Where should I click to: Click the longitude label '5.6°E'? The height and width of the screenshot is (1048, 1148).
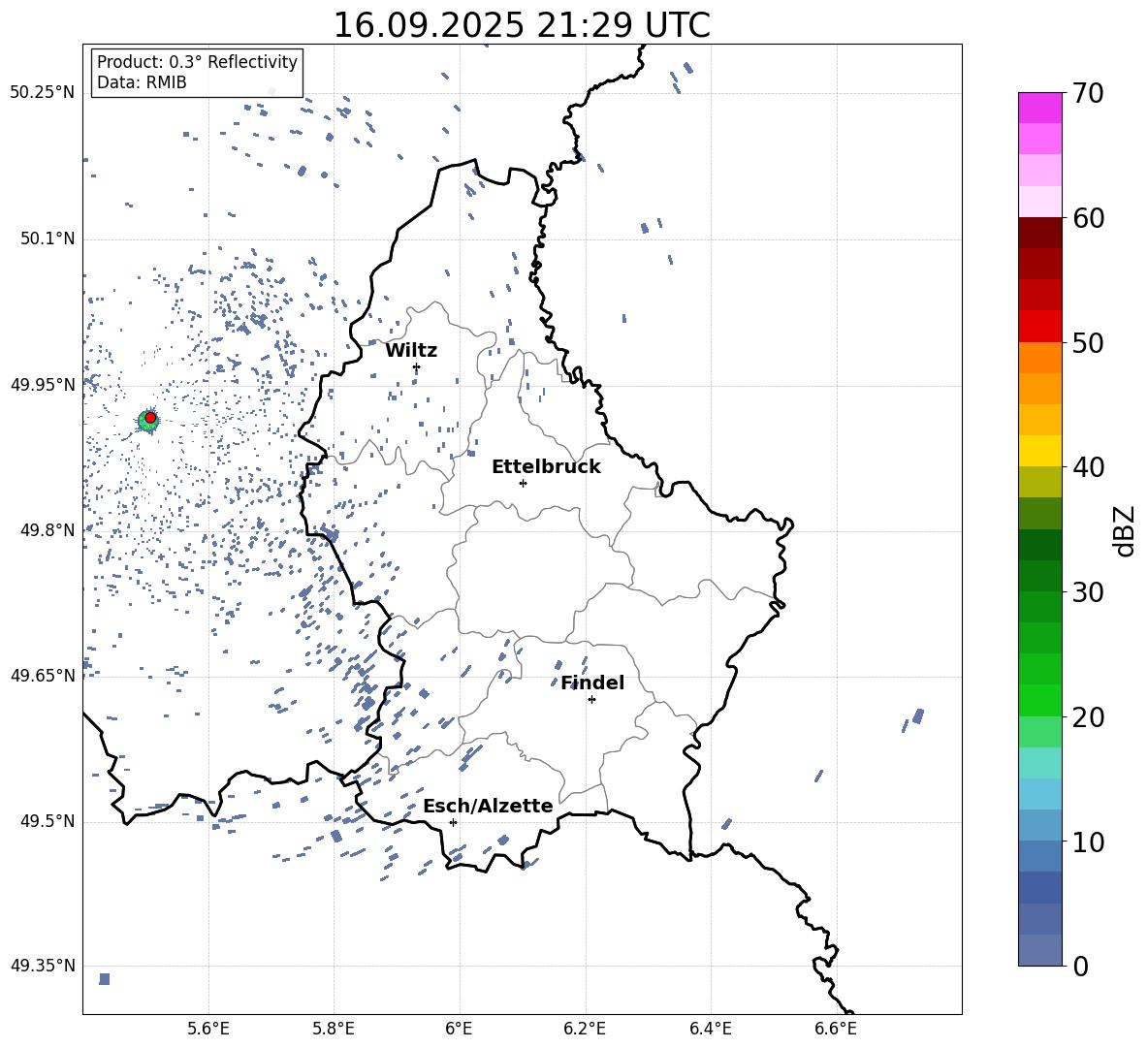pos(208,1029)
